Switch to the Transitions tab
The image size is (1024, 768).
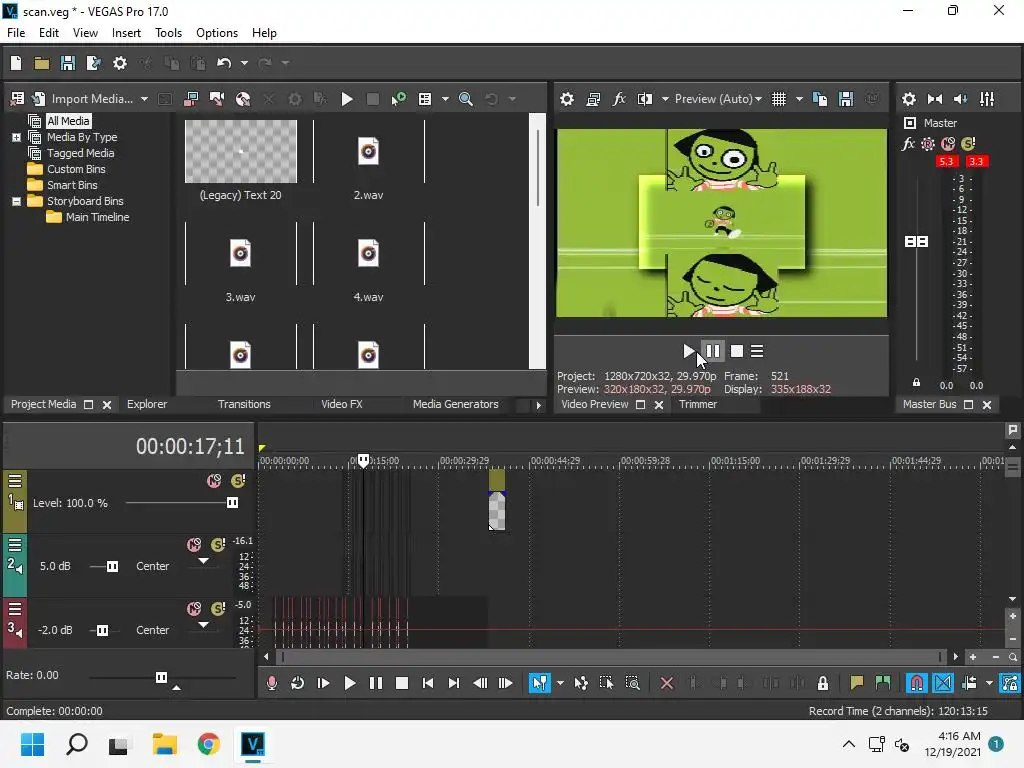tap(244, 404)
